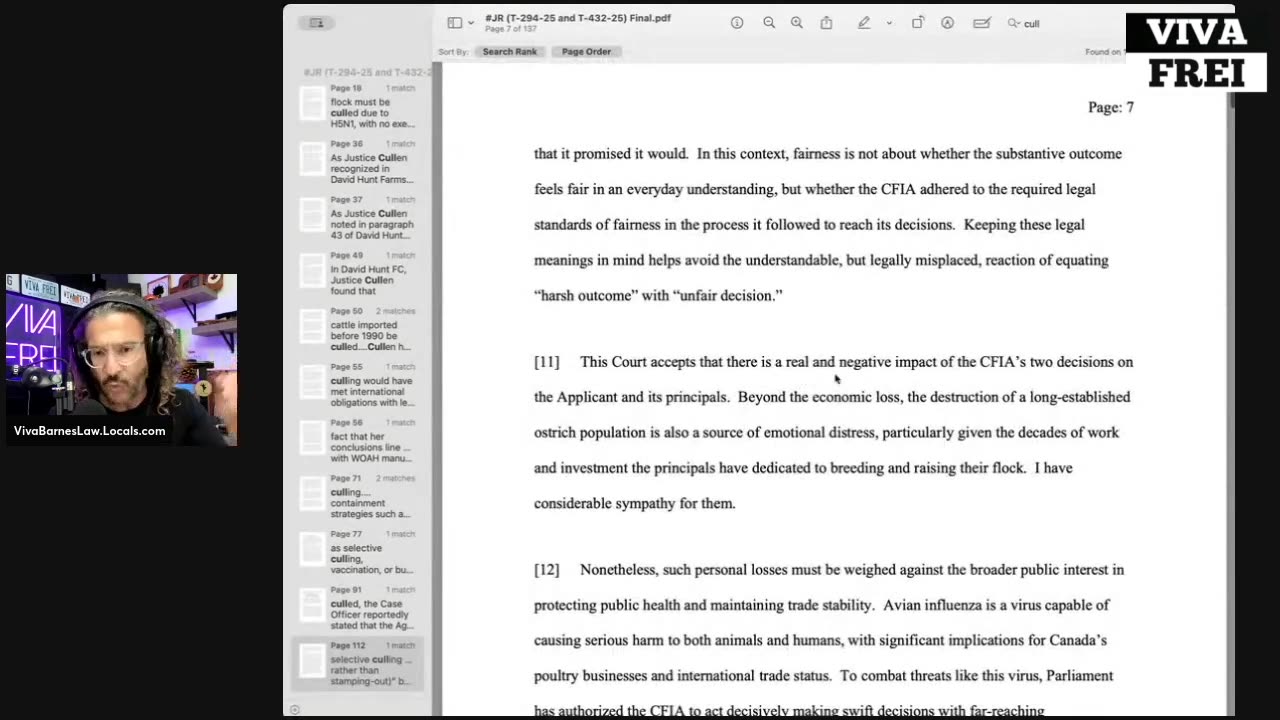Toggle the sidebar view button

pyautogui.click(x=454, y=23)
